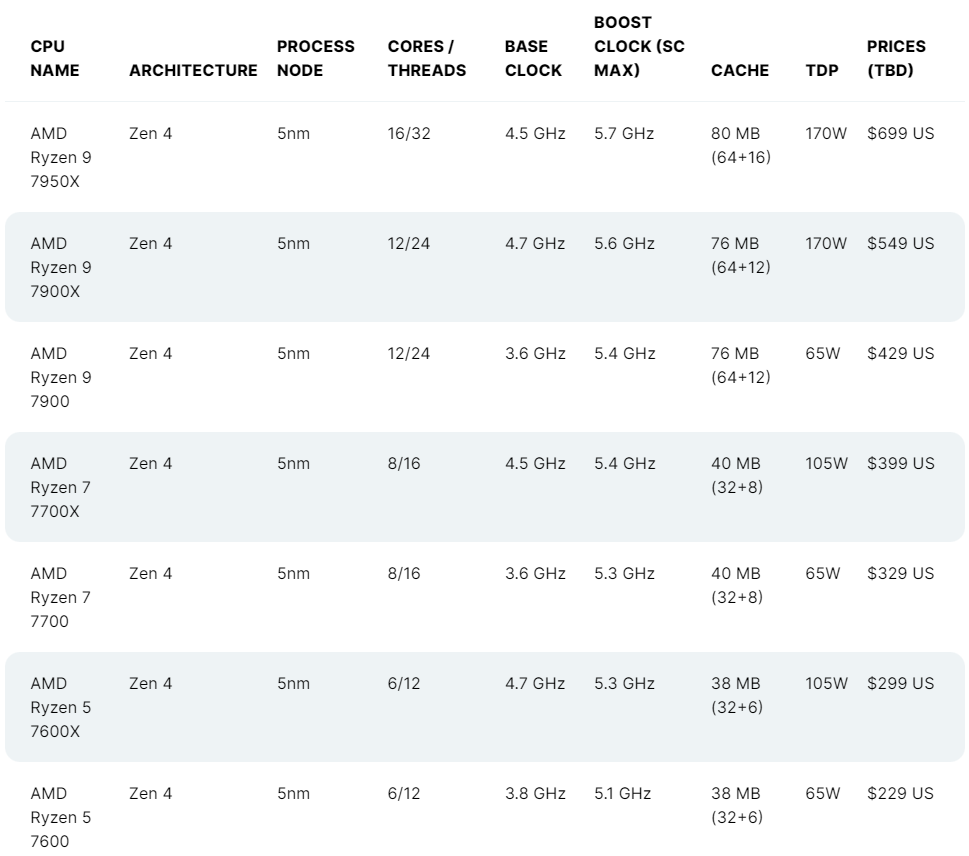Click the TDP column header

[822, 70]
